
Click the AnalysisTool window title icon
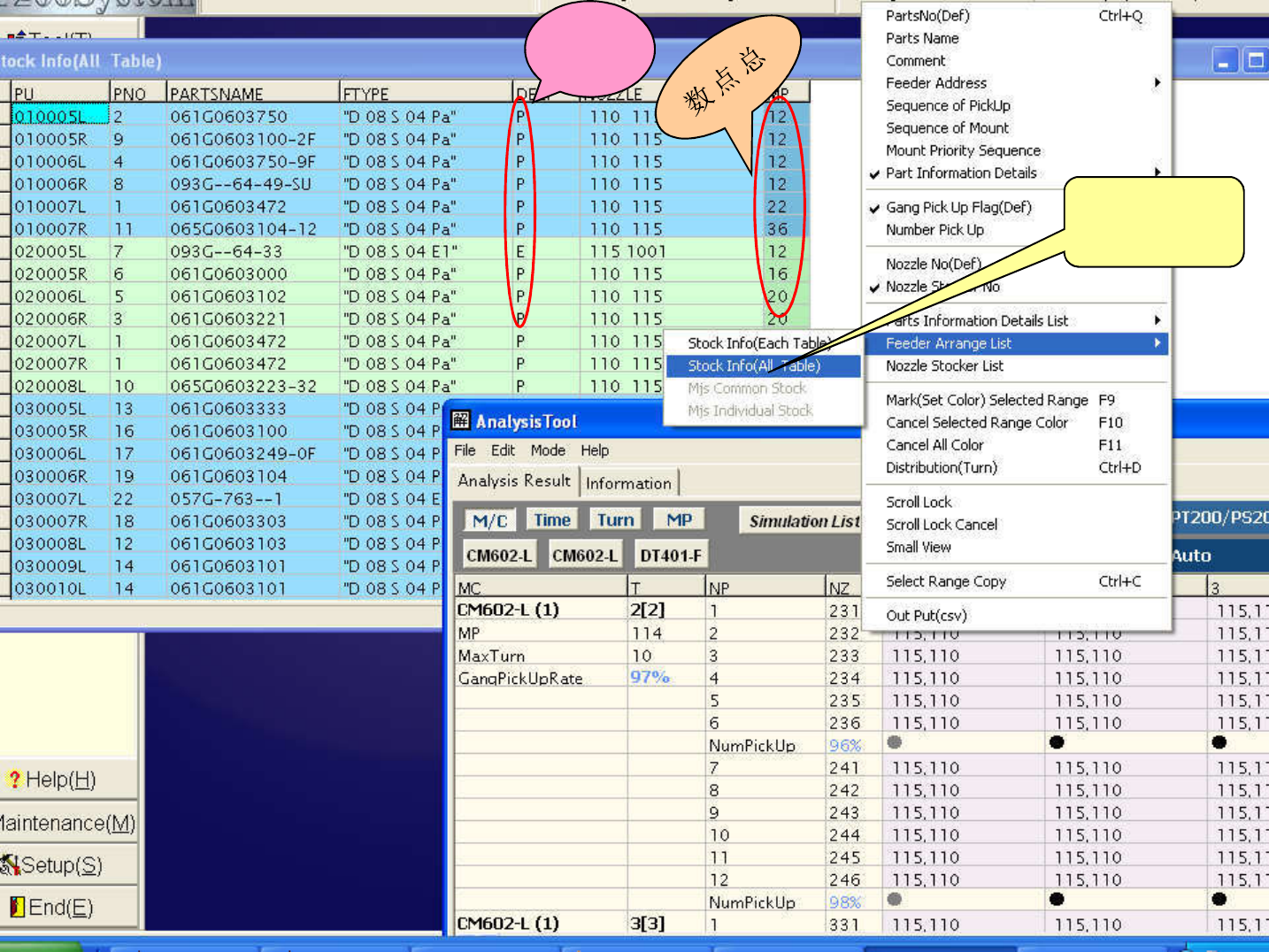(x=461, y=420)
